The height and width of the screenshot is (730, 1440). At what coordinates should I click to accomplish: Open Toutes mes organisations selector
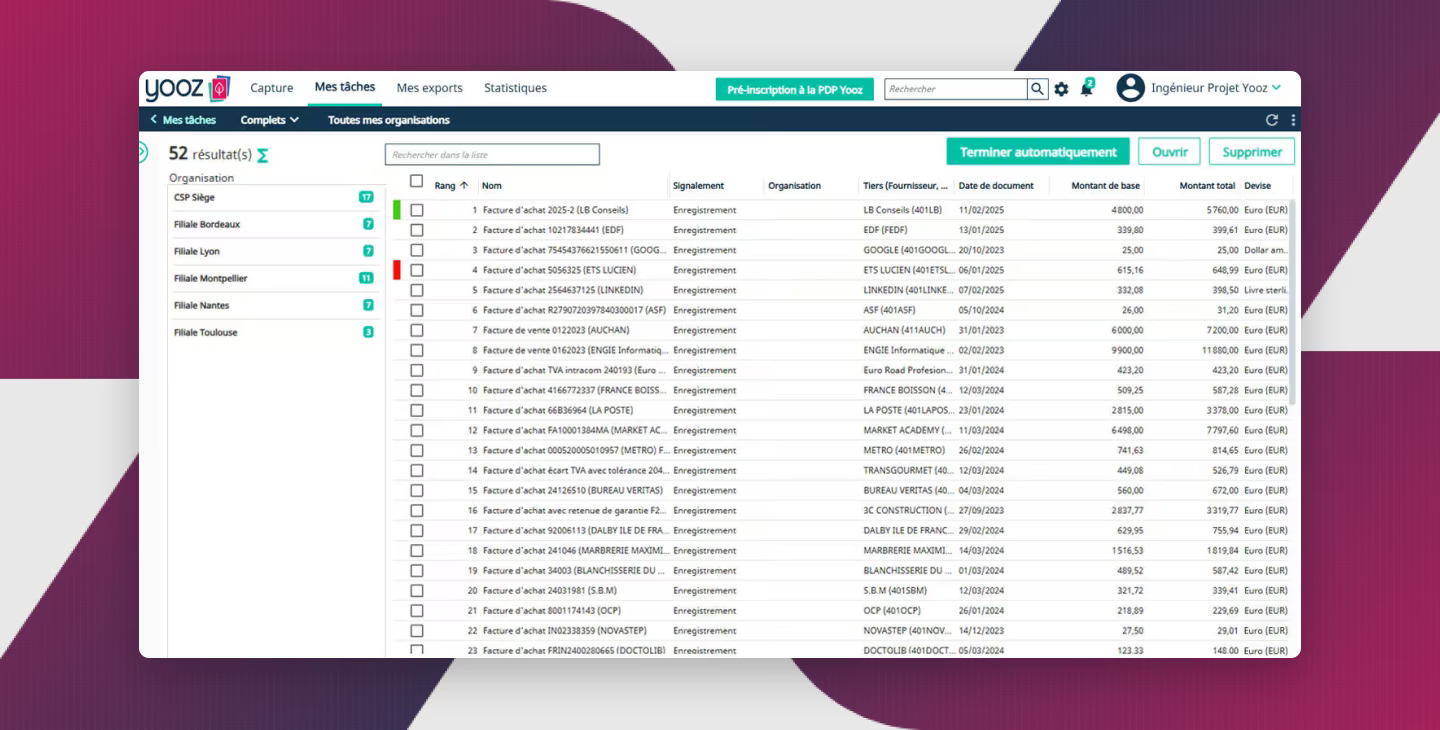[x=389, y=120]
